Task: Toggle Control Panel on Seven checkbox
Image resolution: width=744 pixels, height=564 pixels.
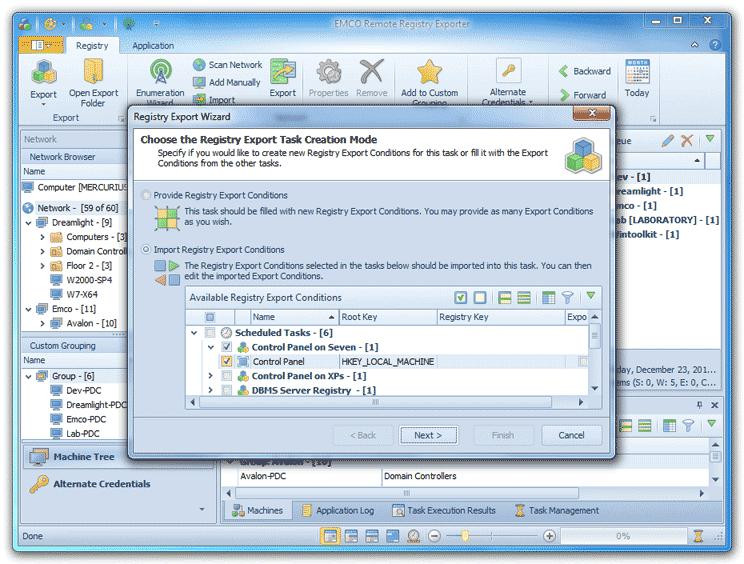Action: [x=226, y=347]
